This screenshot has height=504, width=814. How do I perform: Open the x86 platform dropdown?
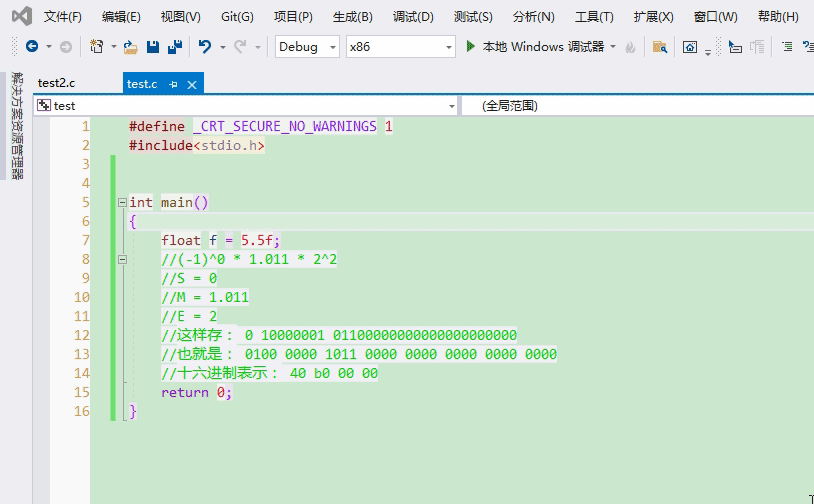pos(400,47)
